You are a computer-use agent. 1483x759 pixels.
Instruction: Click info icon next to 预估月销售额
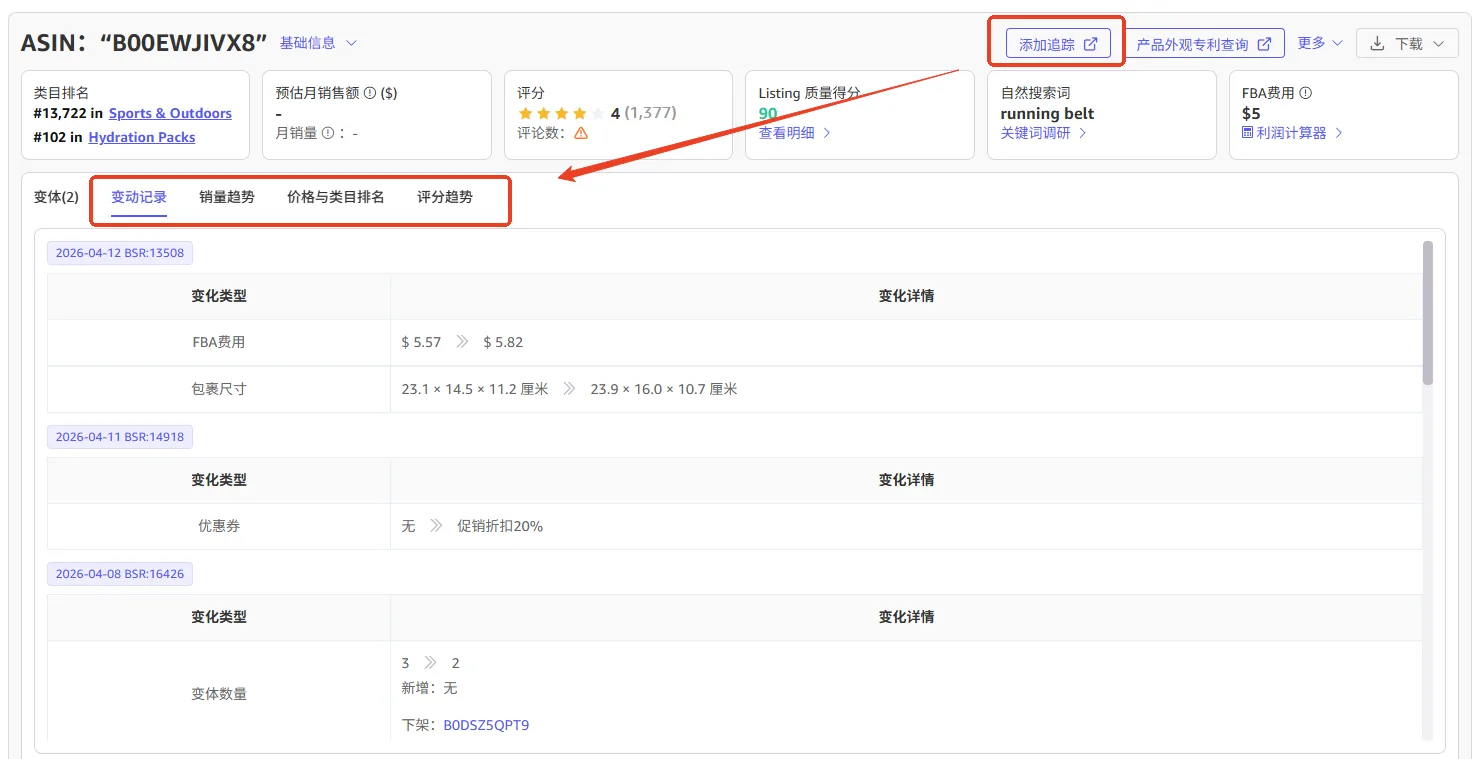pyautogui.click(x=370, y=93)
